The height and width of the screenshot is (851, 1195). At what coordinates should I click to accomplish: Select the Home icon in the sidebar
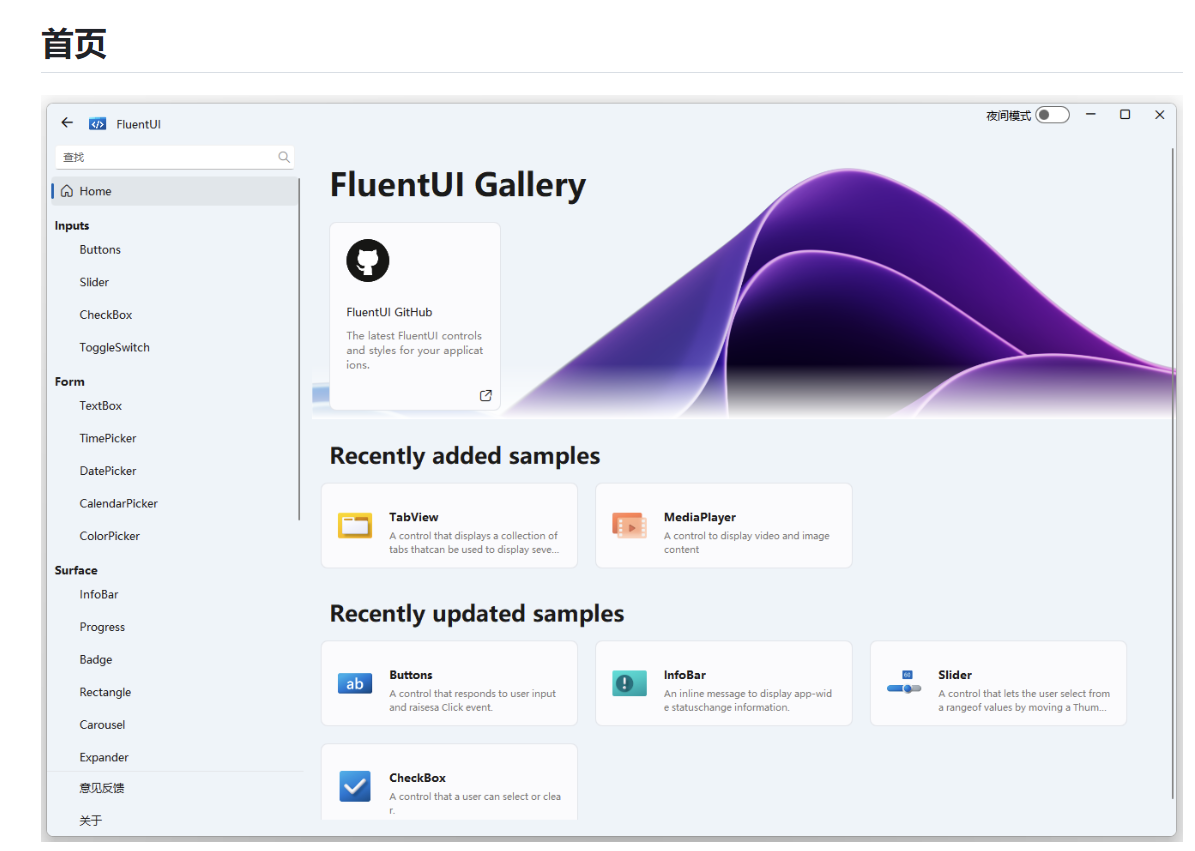(66, 190)
